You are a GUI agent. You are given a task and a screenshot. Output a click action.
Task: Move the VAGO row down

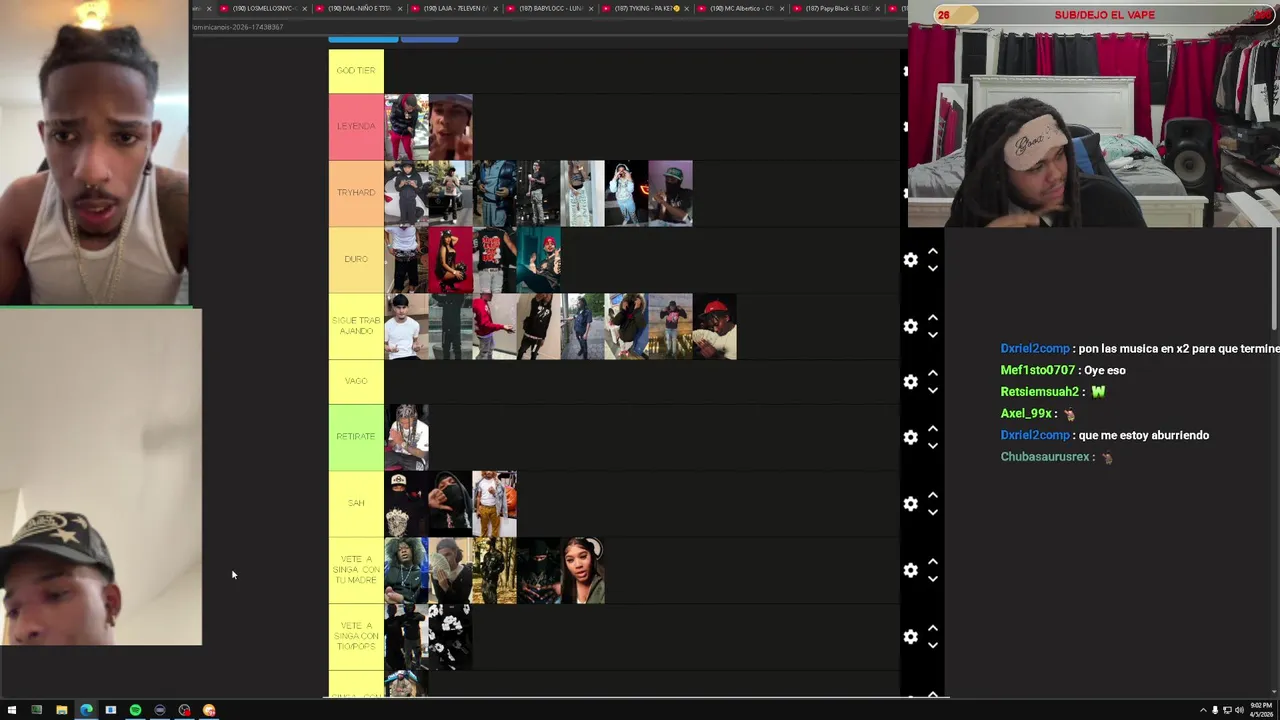coord(933,390)
